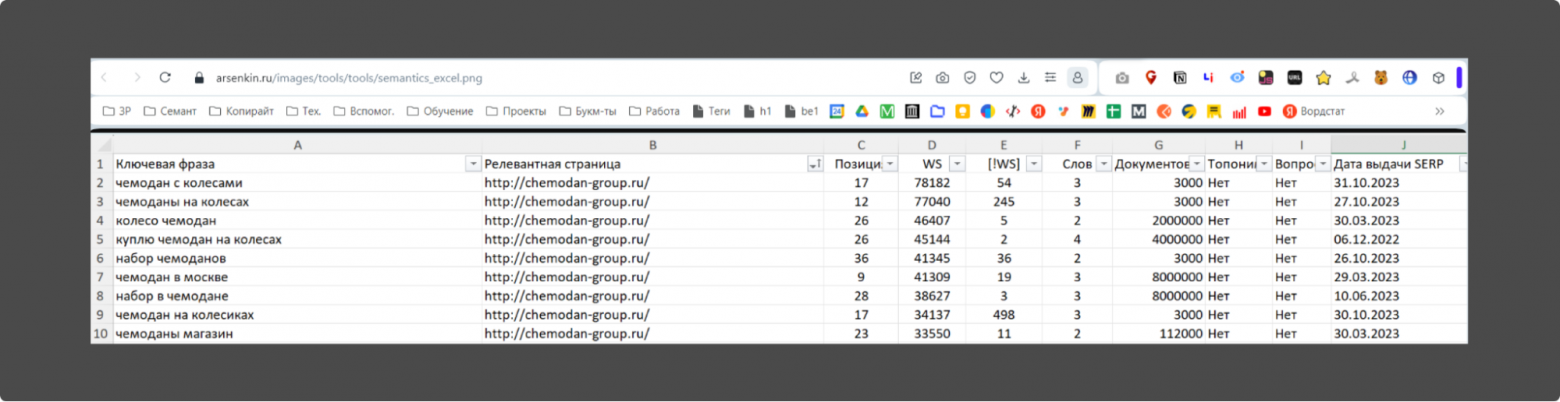Select column D header in the spreadsheet
This screenshot has height=402, width=1560.
(932, 145)
